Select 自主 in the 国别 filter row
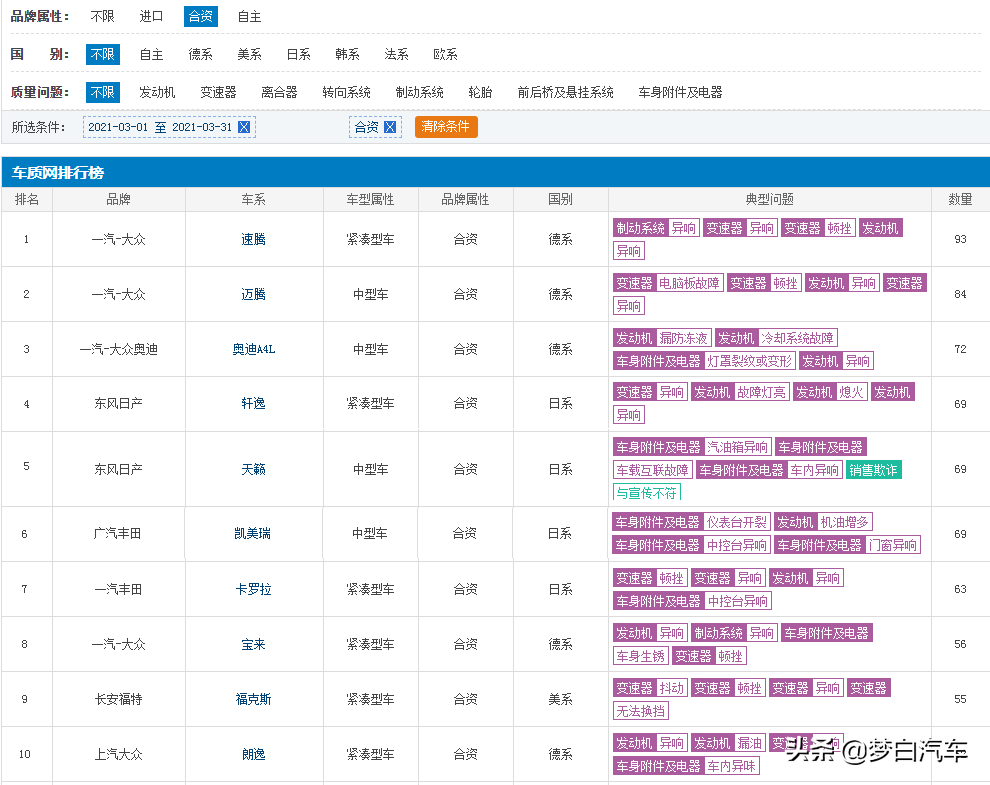This screenshot has height=785, width=990. (152, 54)
